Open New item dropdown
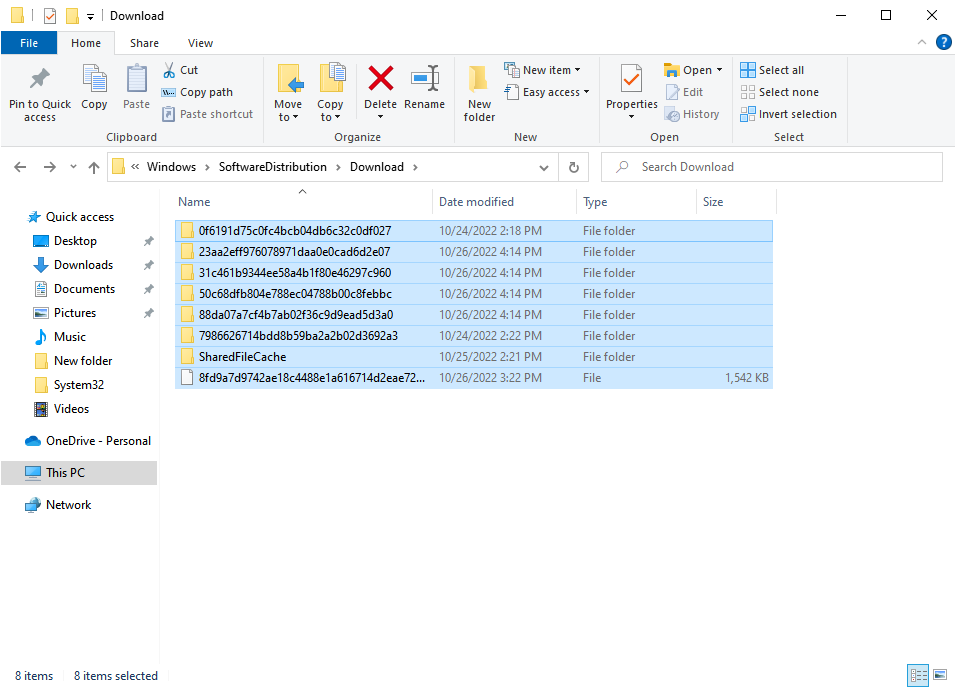This screenshot has width=956, height=688. (542, 70)
